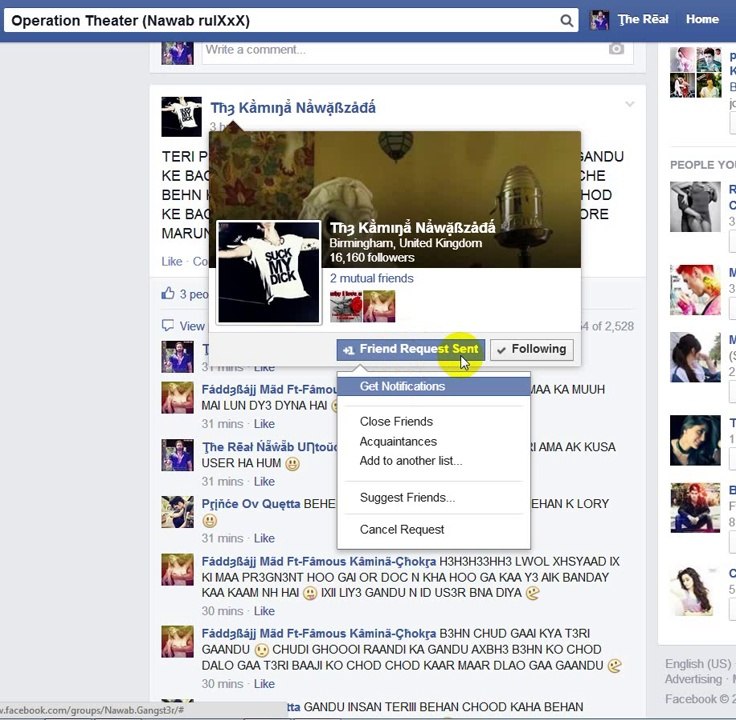This screenshot has height=720, width=736.
Task: Click avatar beside 'B3HN CHUD GAAI' comment
Action: [x=177, y=642]
